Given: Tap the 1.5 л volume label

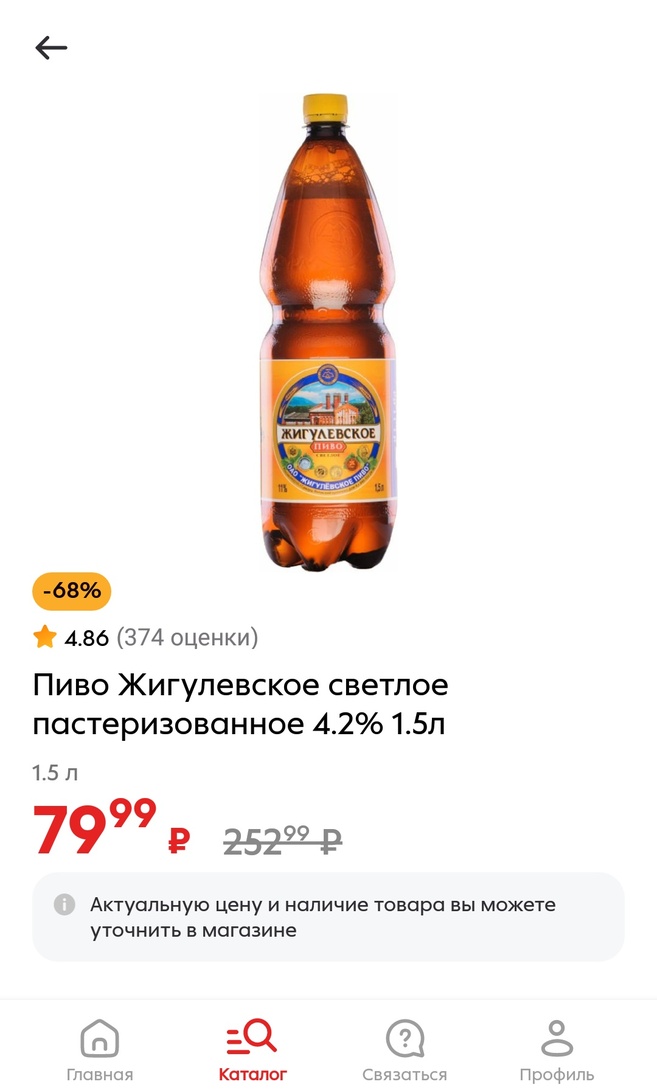Looking at the screenshot, I should (x=55, y=773).
